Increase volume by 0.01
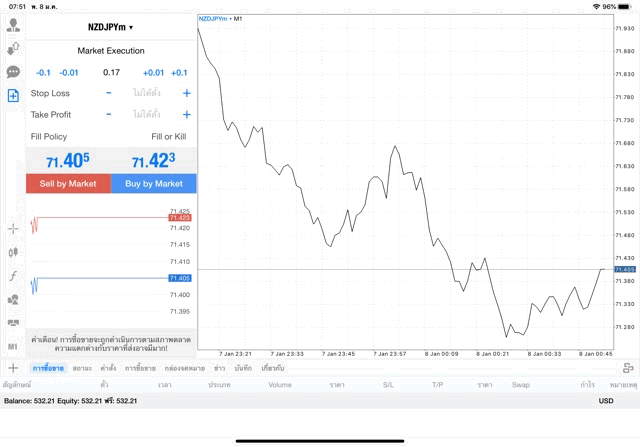The image size is (640, 447). 153,72
